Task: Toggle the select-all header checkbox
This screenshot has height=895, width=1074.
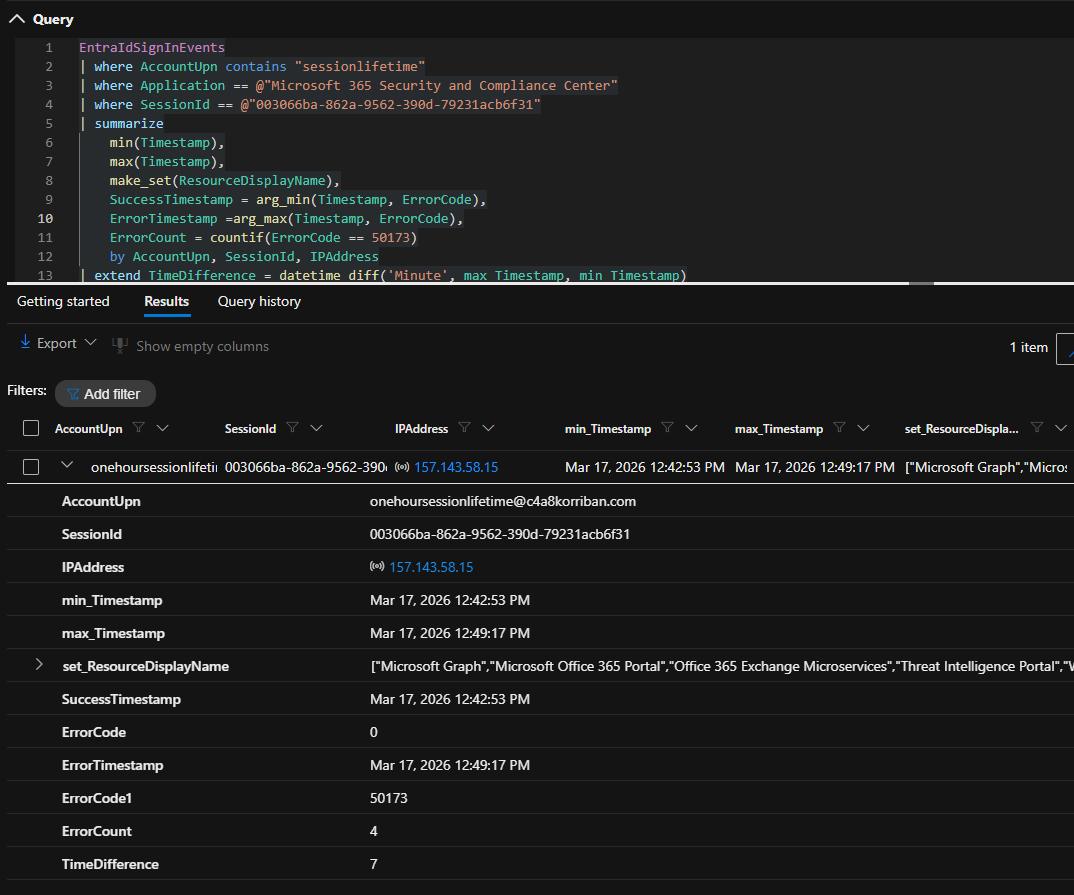Action: [x=31, y=428]
